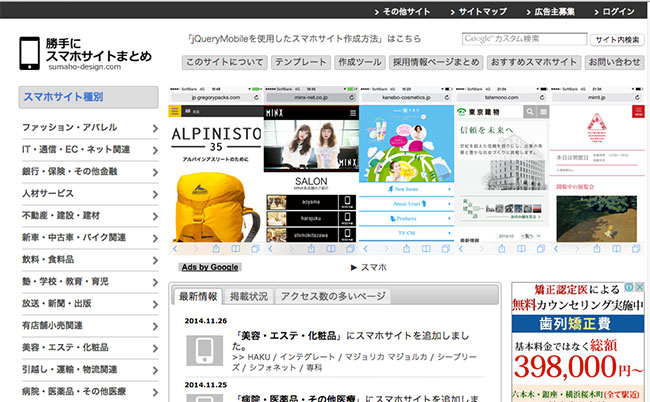Open マジョリカ マジョルカ link in news

tap(386, 357)
